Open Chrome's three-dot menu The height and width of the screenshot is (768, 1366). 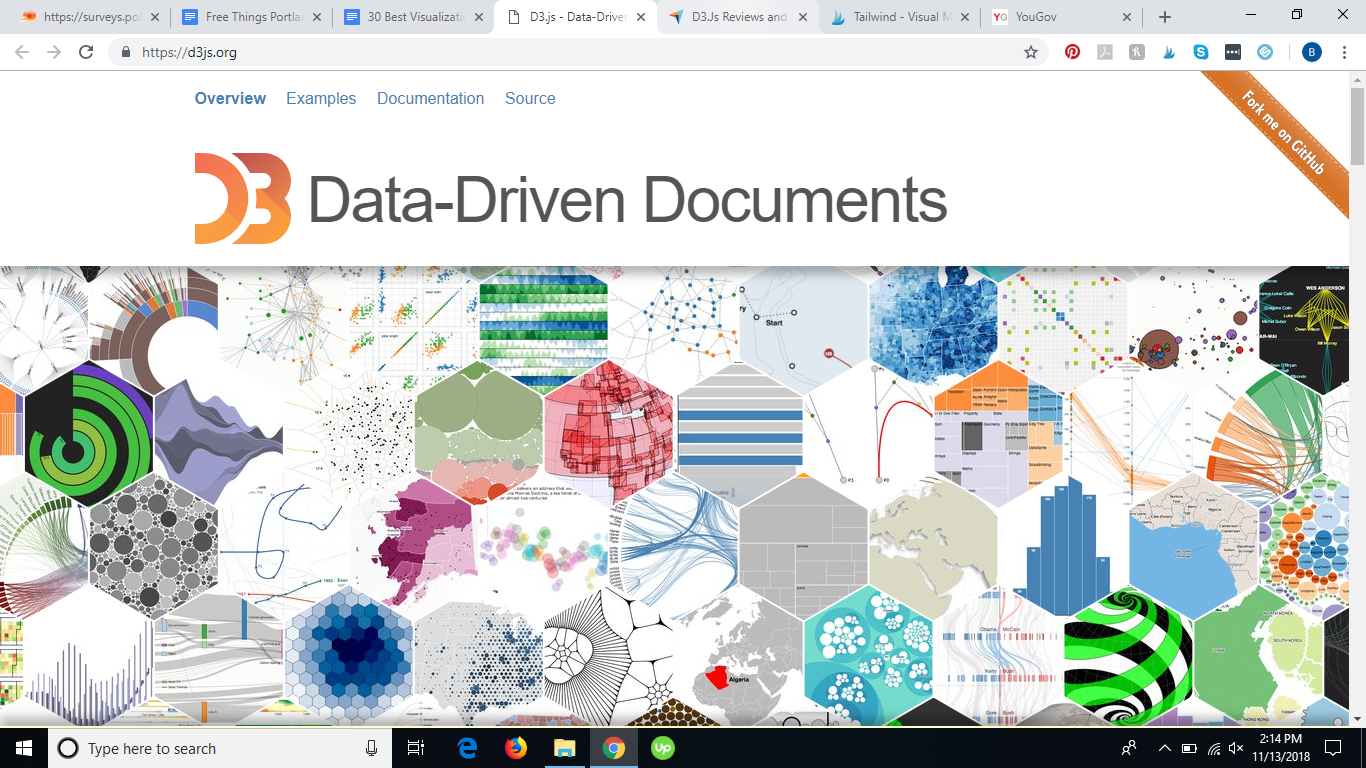click(1345, 52)
